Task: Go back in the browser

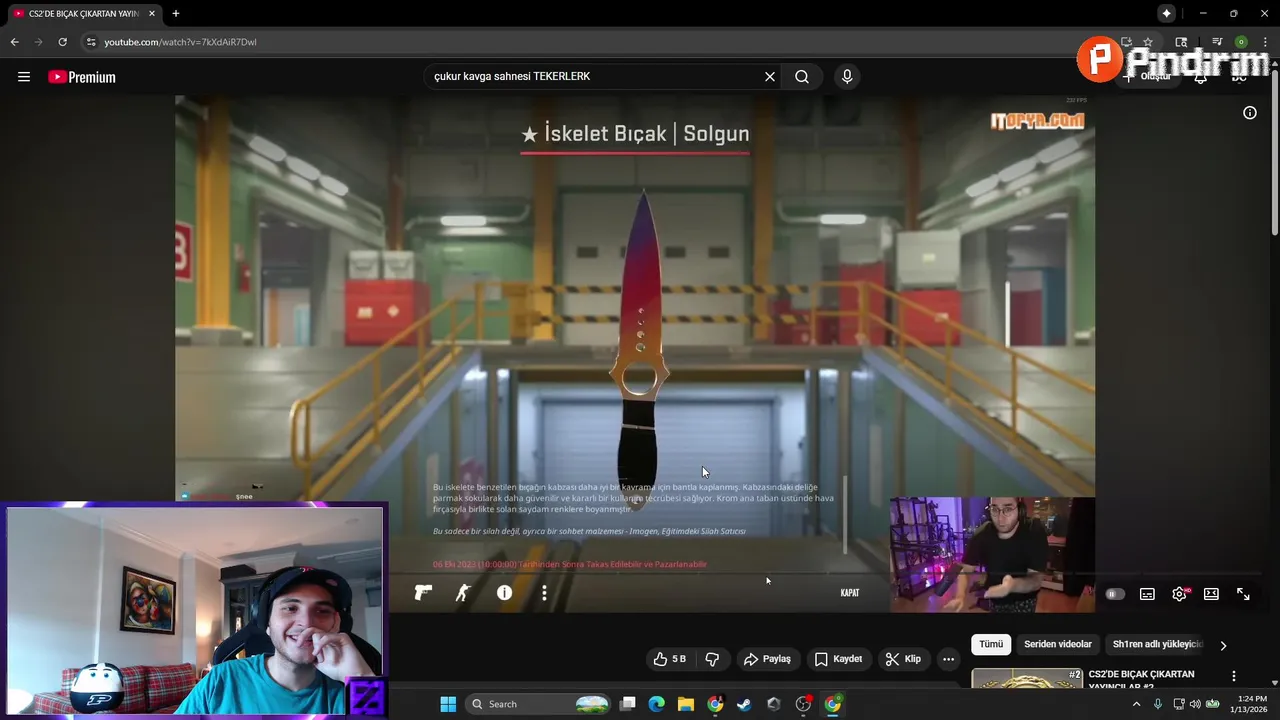Action: pyautogui.click(x=14, y=42)
